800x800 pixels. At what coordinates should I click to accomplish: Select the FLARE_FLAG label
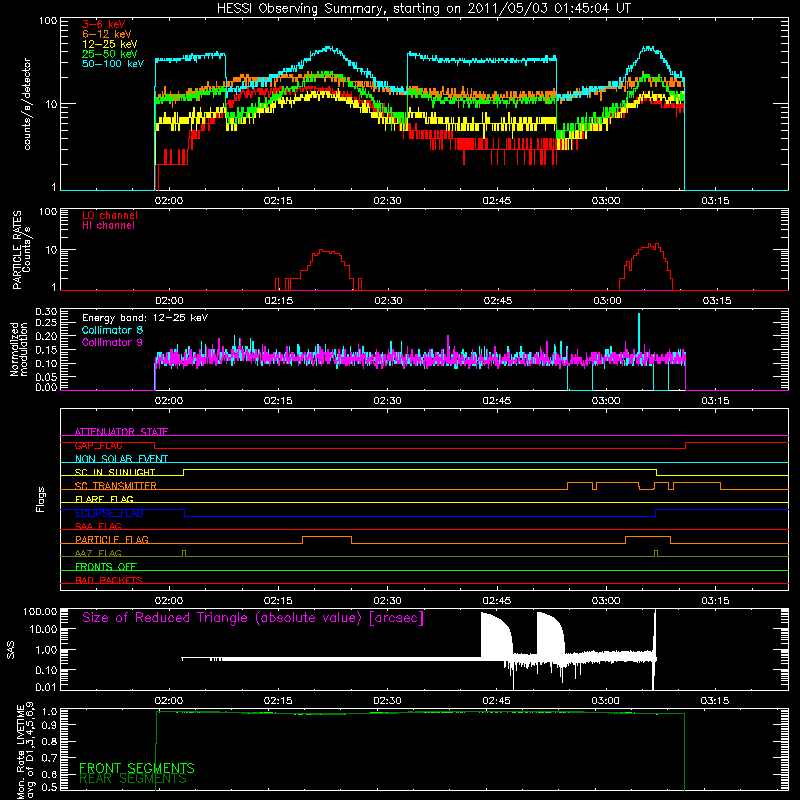[104, 499]
